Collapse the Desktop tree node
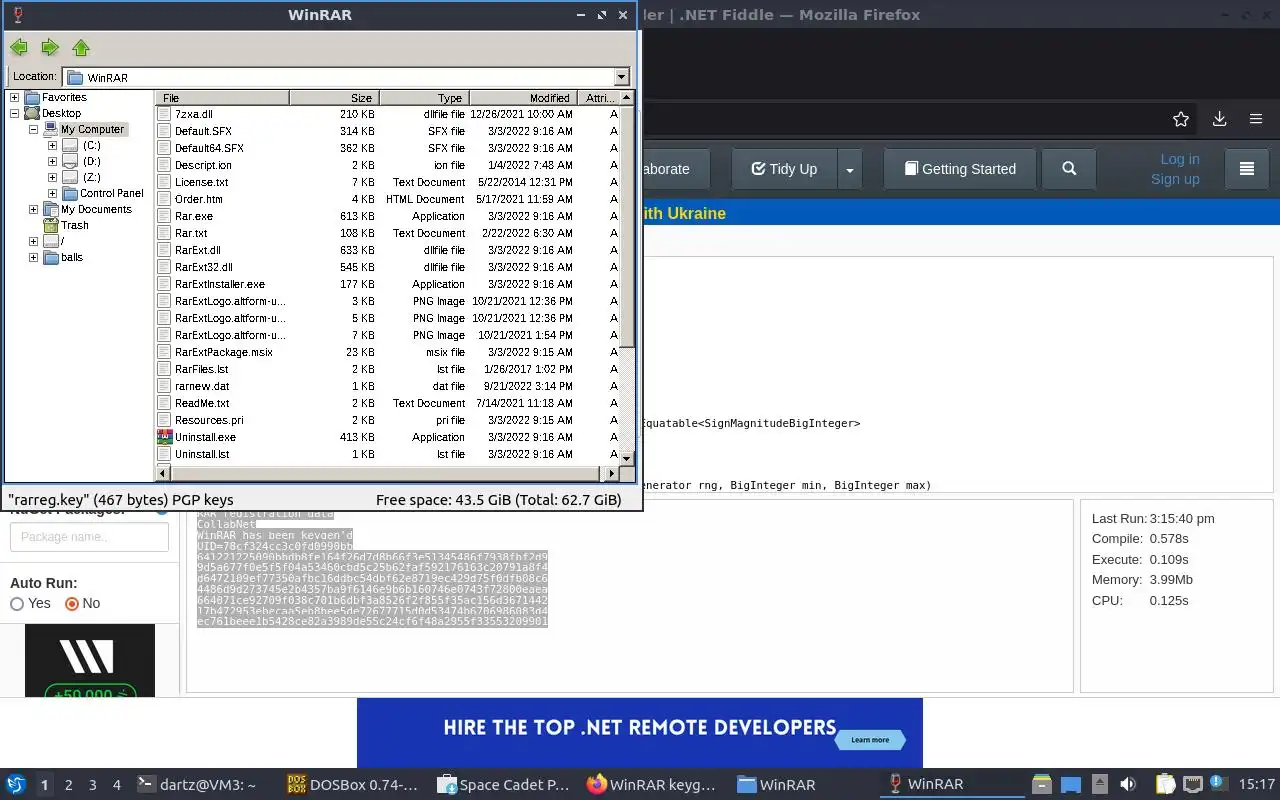This screenshot has width=1280, height=800. coord(15,114)
